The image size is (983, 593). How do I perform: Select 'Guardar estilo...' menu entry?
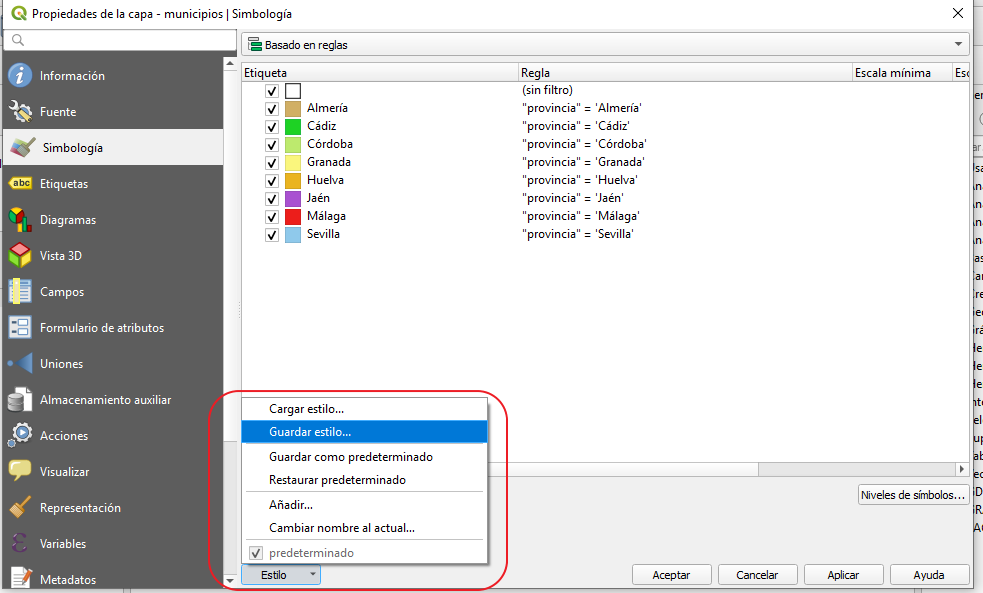point(364,432)
